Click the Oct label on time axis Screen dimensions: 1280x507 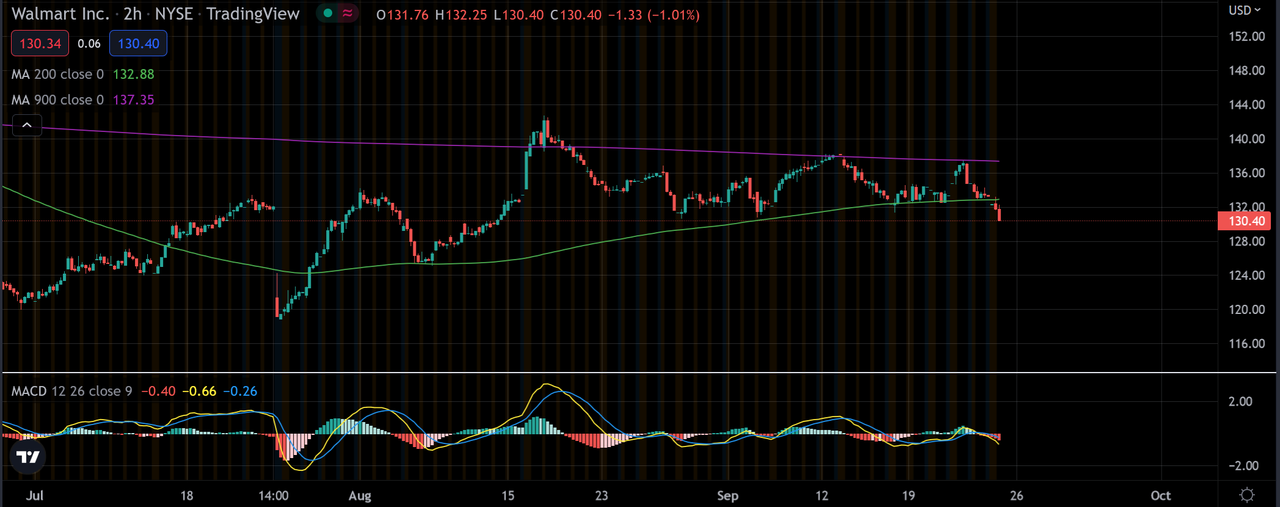[x=1161, y=495]
